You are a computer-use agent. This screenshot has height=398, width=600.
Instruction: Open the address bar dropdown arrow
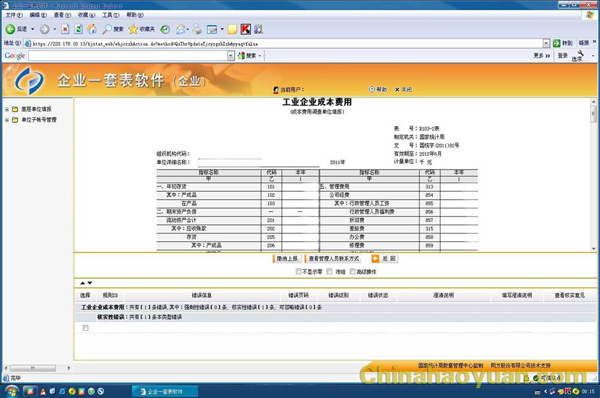point(546,43)
